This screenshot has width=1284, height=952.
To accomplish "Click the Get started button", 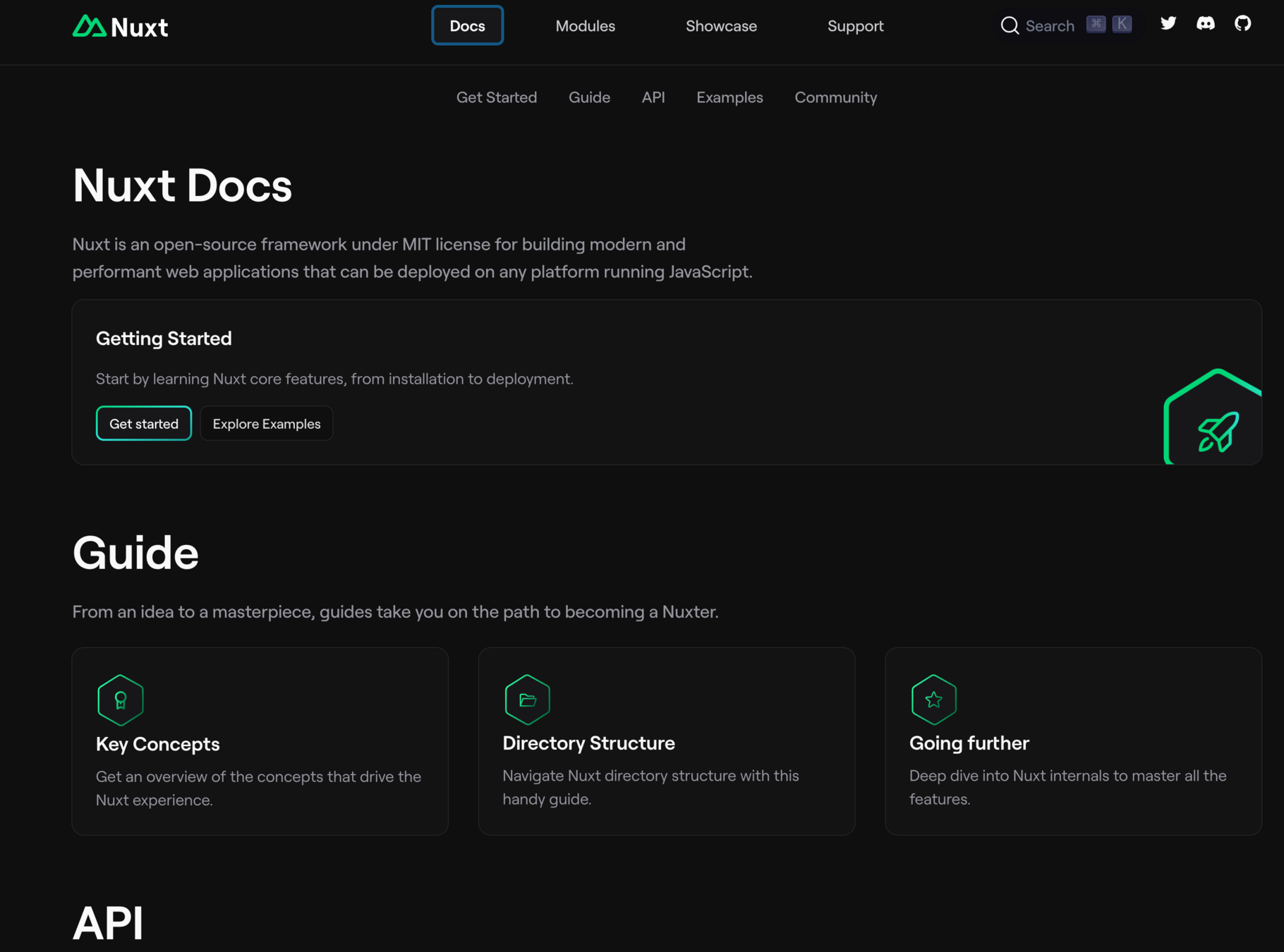I will (x=144, y=423).
